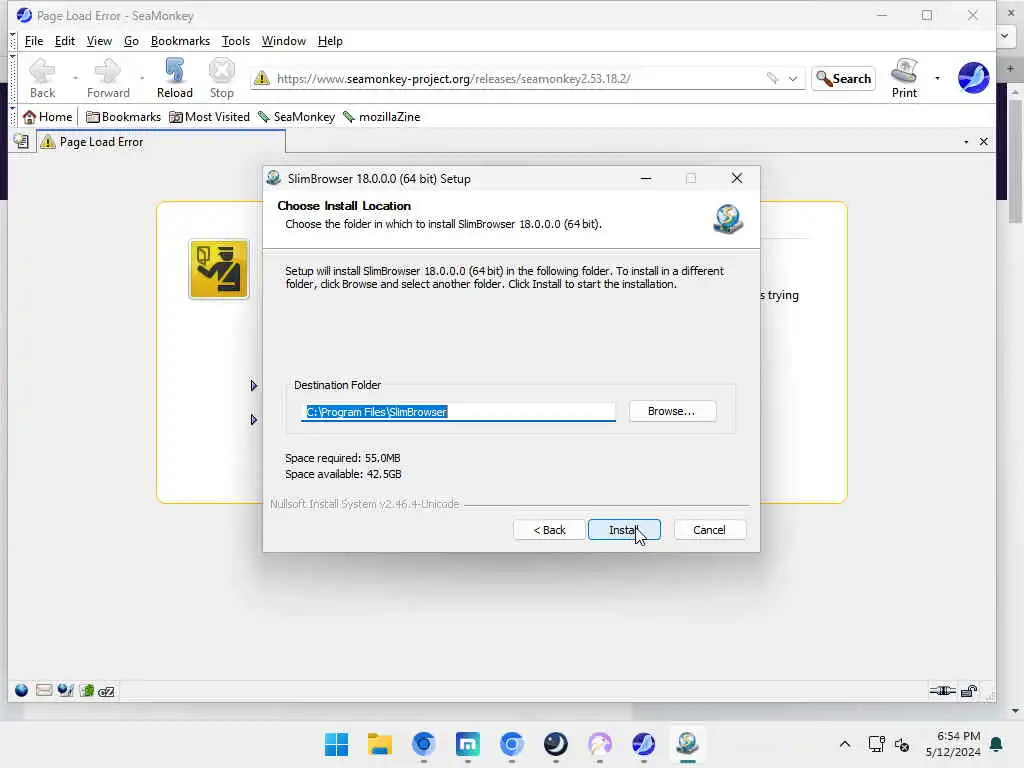Open the Bookmarks menu
Screen dimensions: 1024x768
[180, 40]
